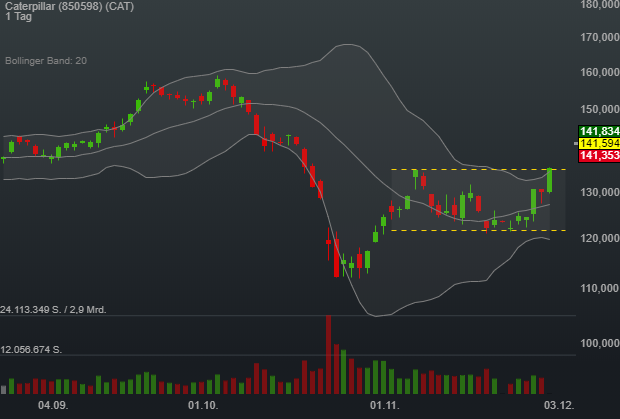Click the 03.12. date label
This screenshot has height=419, width=620.
pyautogui.click(x=559, y=406)
